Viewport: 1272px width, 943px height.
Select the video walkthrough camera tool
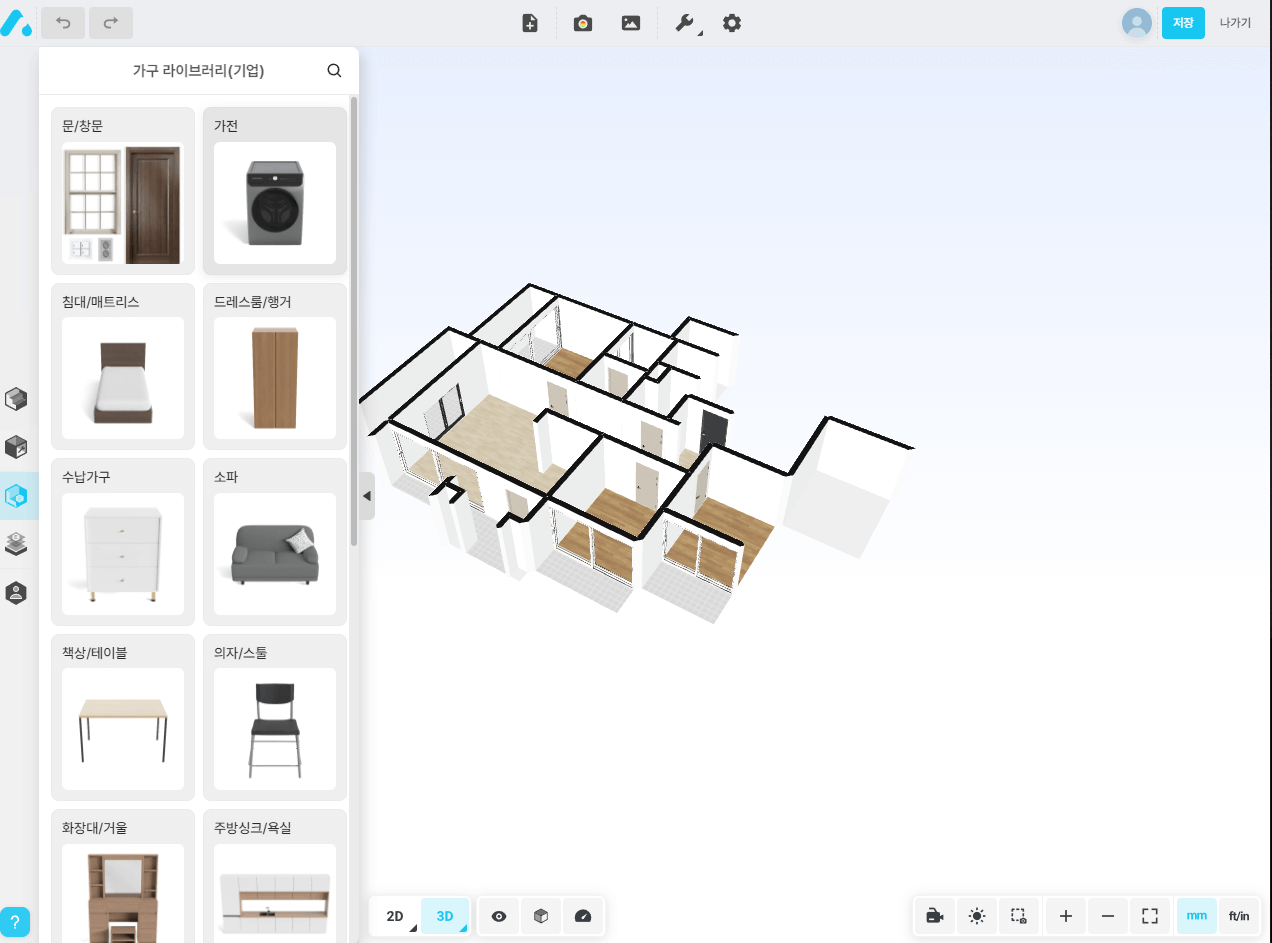point(934,915)
